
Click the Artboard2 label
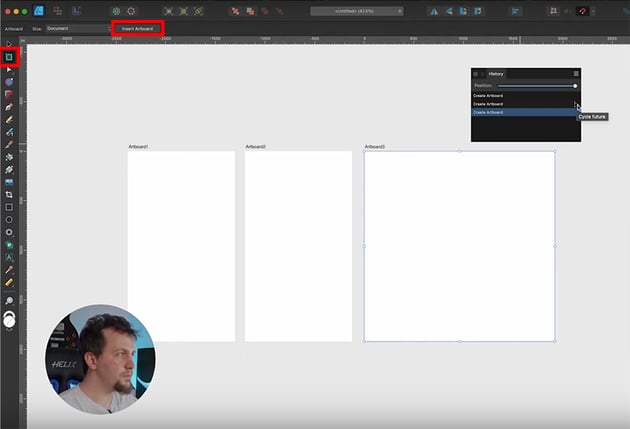click(x=256, y=147)
